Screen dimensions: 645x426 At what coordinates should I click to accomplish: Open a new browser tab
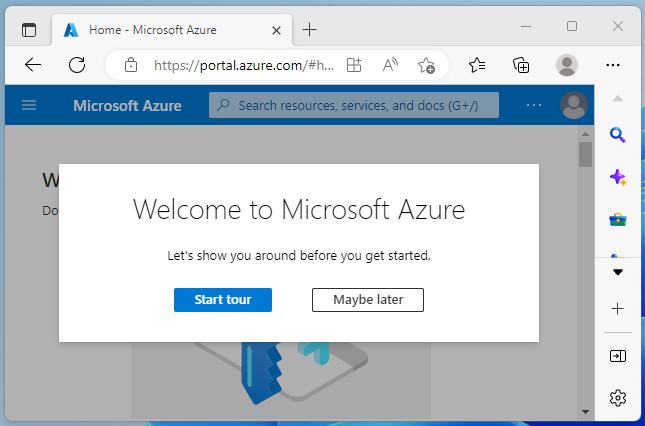(310, 29)
